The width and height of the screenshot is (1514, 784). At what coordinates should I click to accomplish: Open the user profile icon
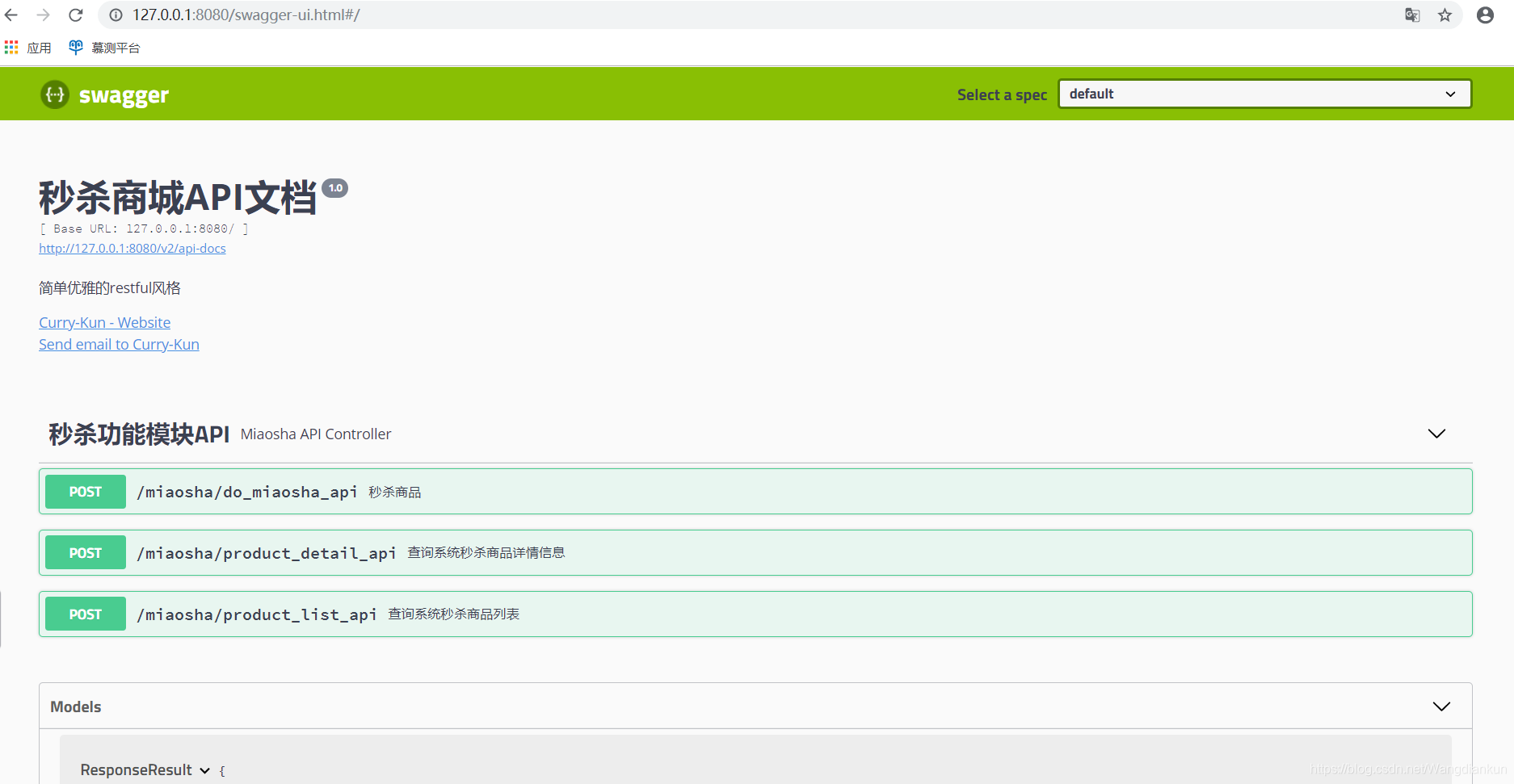pos(1485,15)
